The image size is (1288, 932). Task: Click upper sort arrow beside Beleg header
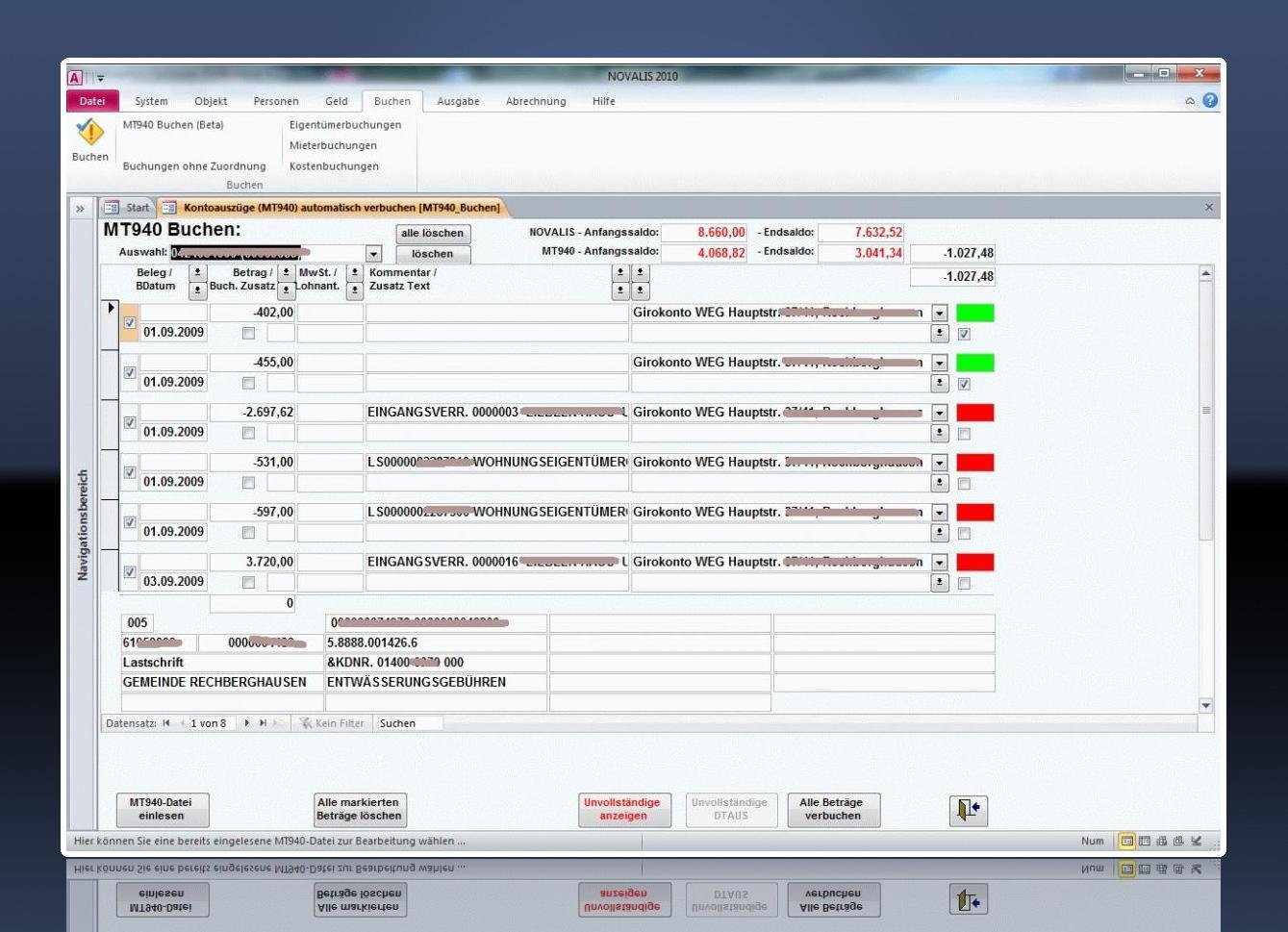[x=198, y=273]
